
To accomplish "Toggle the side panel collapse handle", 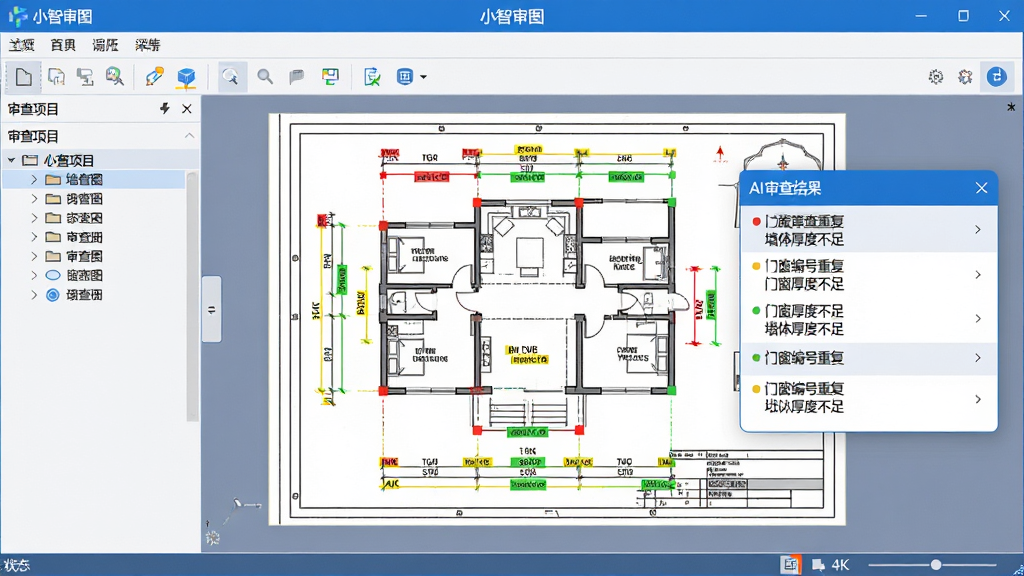I will pos(211,310).
